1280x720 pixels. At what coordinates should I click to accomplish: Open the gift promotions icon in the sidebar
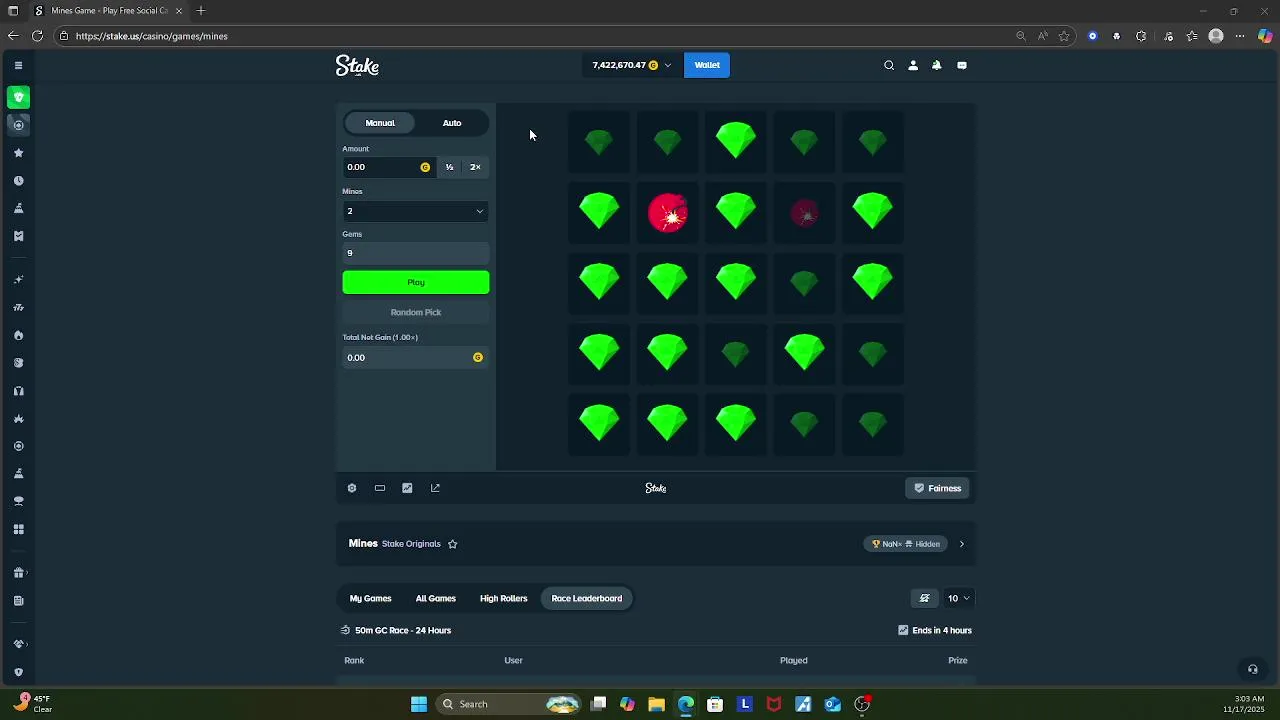coord(18,573)
